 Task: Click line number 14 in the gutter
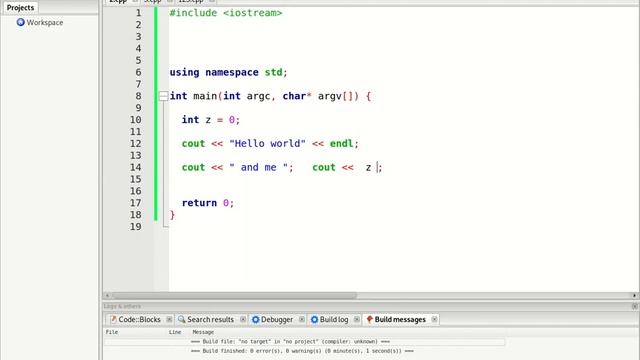tap(136, 167)
